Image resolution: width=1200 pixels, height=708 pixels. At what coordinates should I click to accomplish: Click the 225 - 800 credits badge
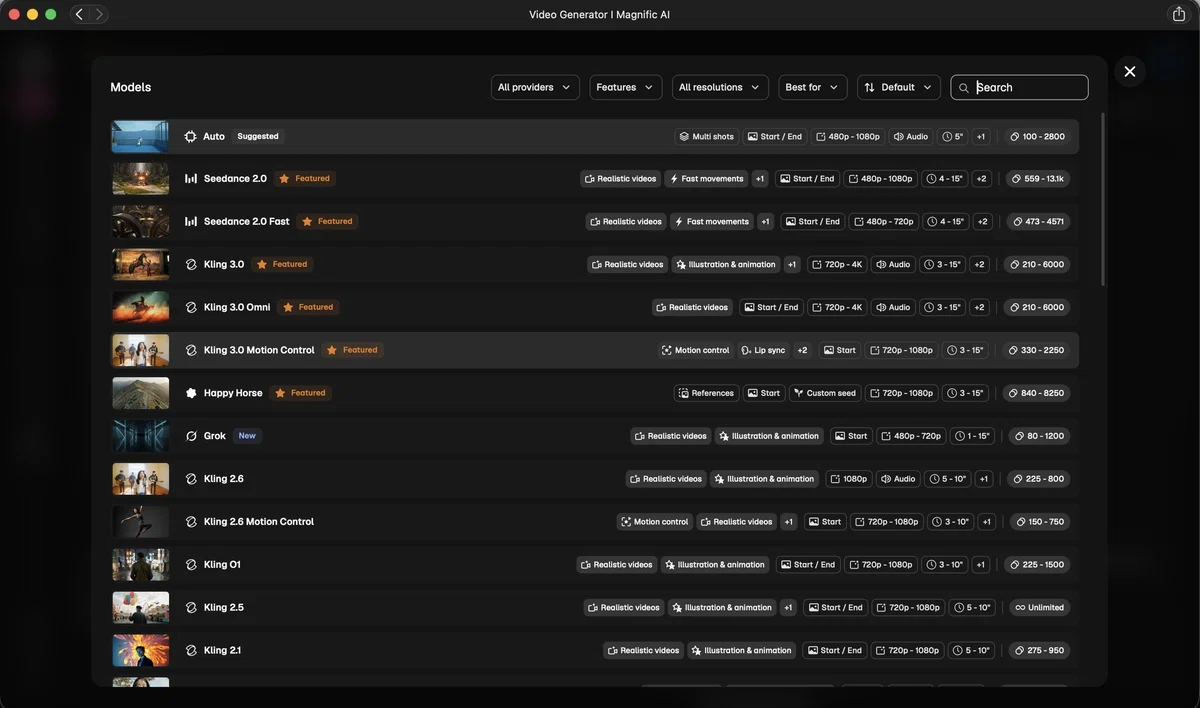[x=1038, y=479]
